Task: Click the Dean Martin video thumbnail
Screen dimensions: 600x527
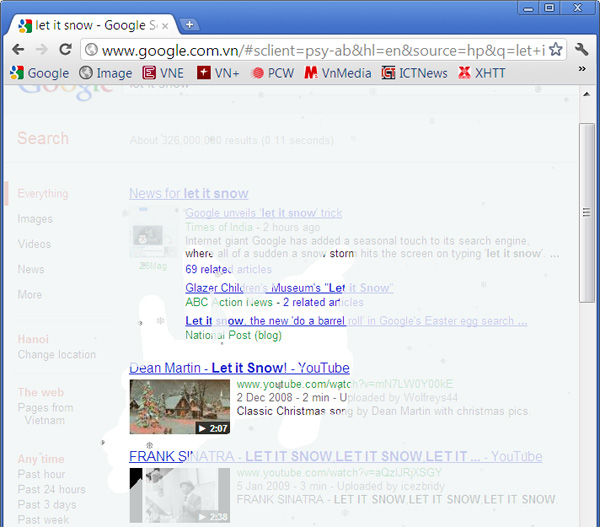Action: (x=179, y=407)
